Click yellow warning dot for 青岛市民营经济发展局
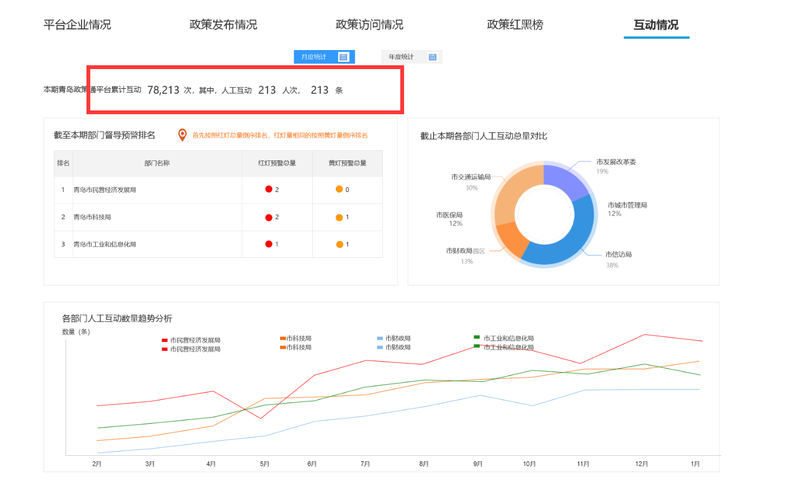 click(340, 189)
